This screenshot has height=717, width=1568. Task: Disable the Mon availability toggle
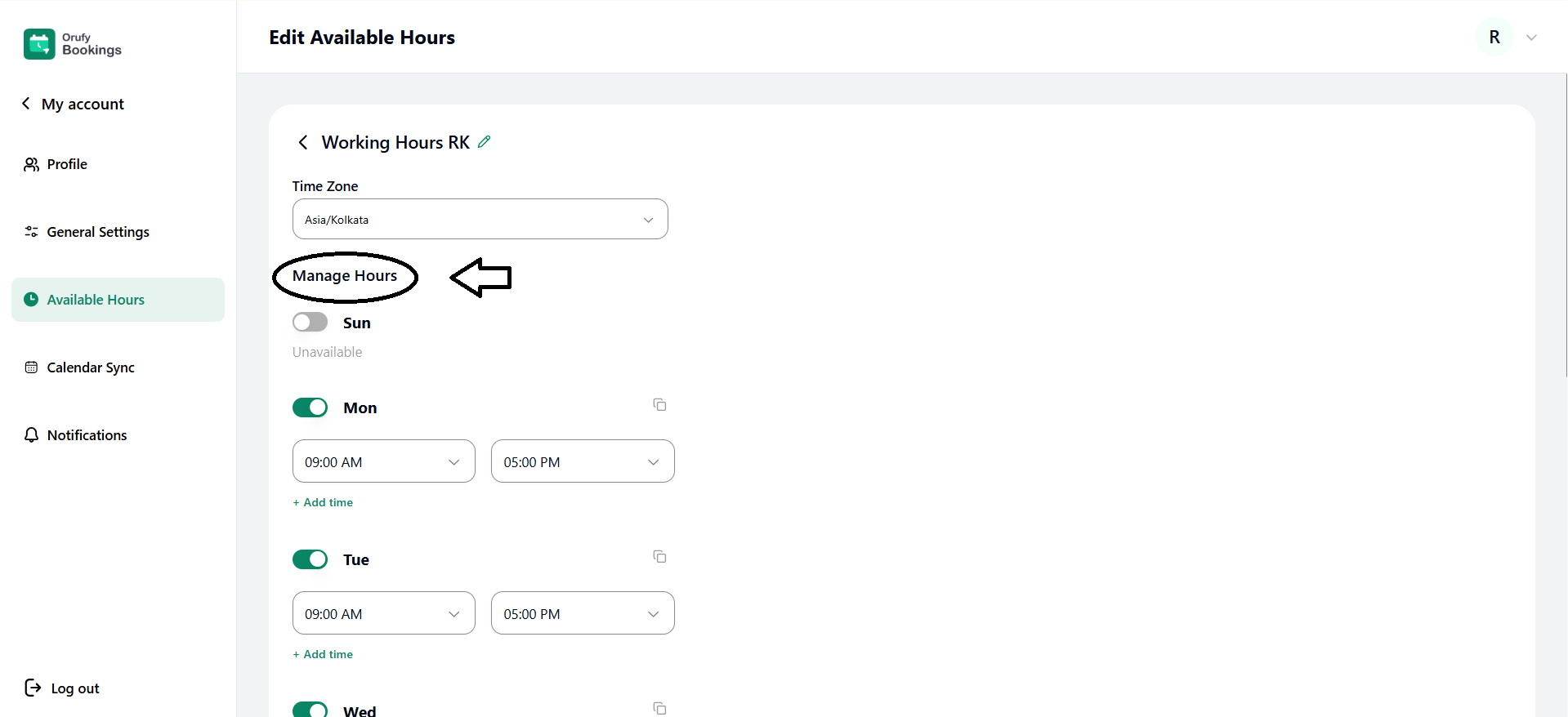(x=310, y=407)
